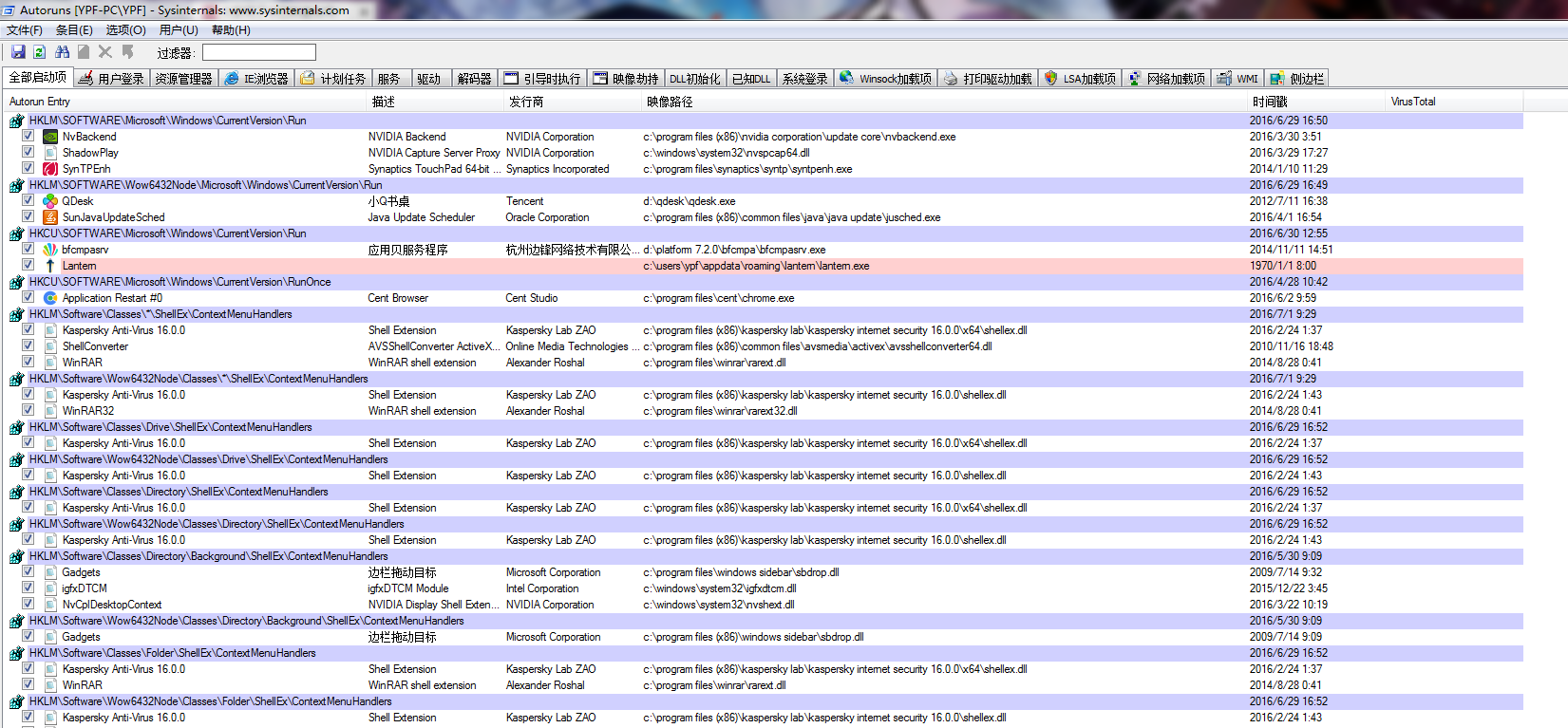Click the 小Q书桌 description text
This screenshot has height=728, width=1568.
(x=388, y=201)
